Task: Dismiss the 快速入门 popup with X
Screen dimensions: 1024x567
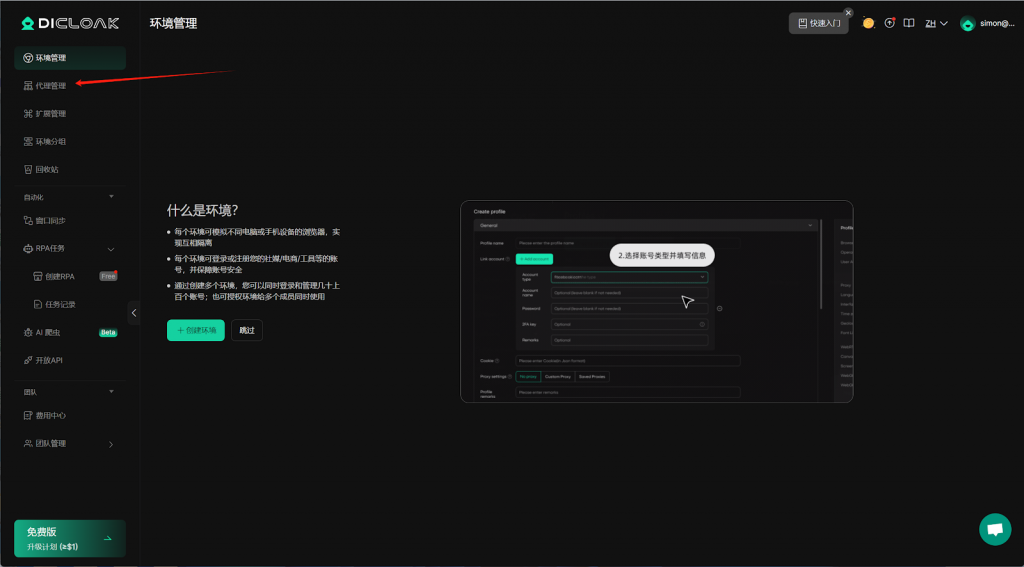Action: (x=848, y=13)
